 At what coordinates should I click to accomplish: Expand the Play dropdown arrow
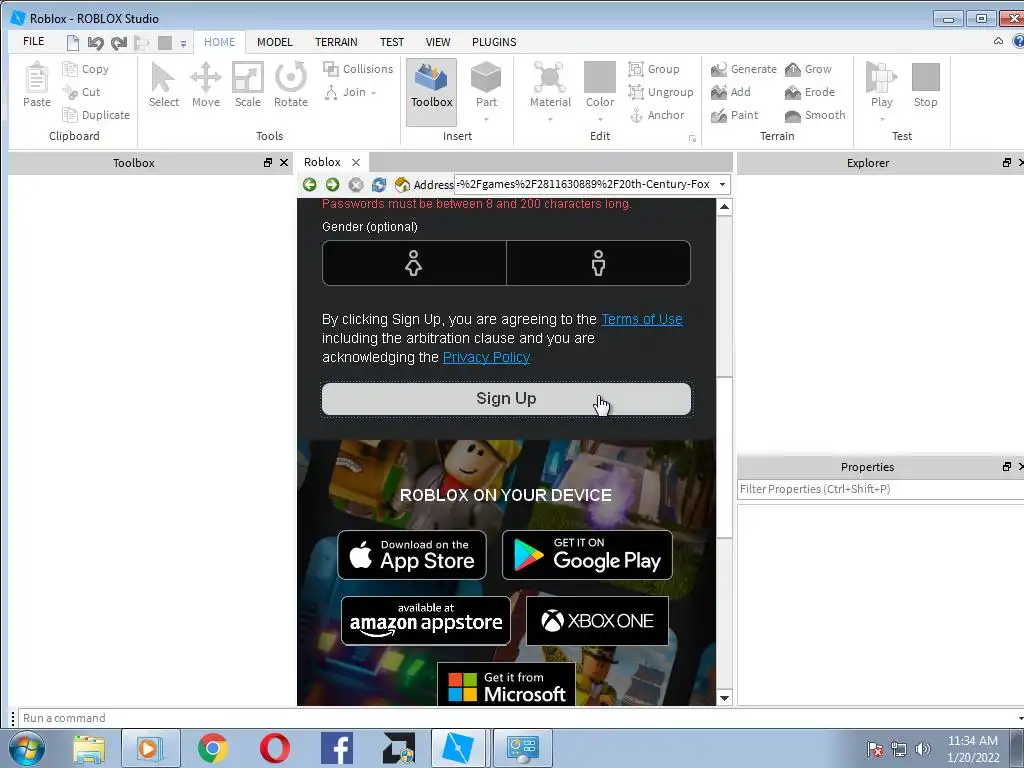pos(882,119)
